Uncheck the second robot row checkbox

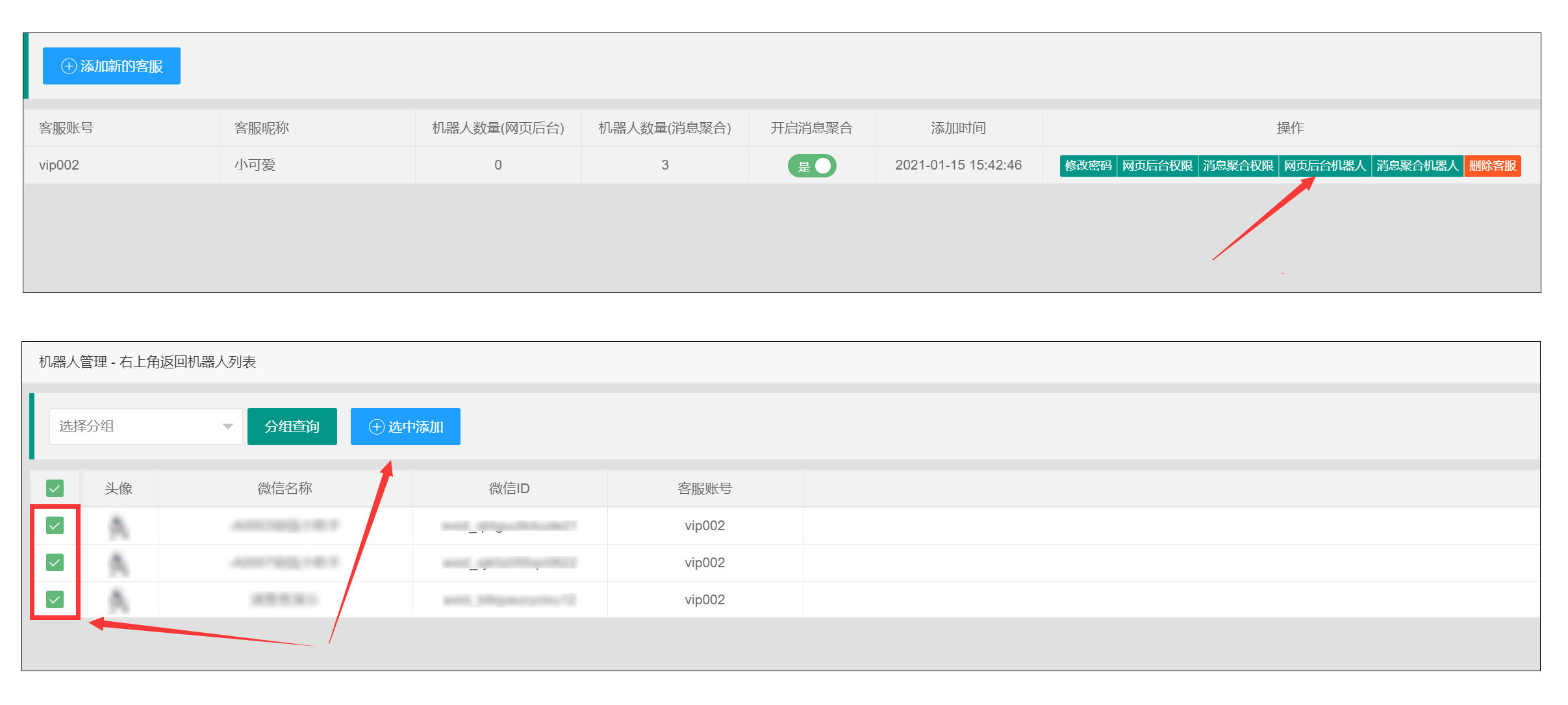click(x=55, y=562)
